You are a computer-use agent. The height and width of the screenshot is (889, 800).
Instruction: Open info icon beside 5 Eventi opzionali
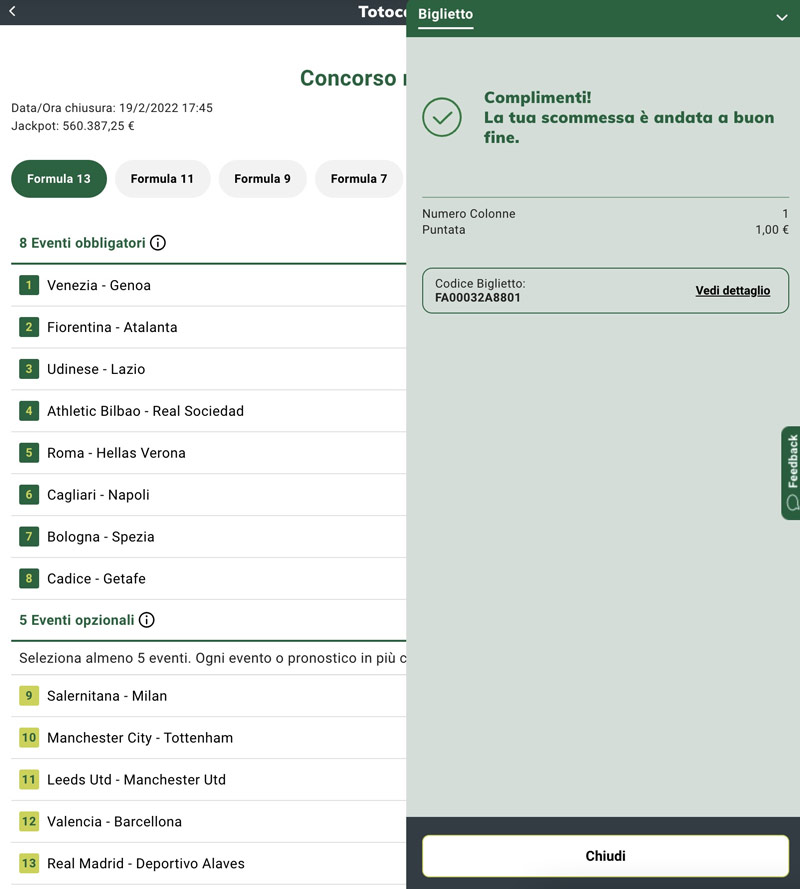point(147,620)
